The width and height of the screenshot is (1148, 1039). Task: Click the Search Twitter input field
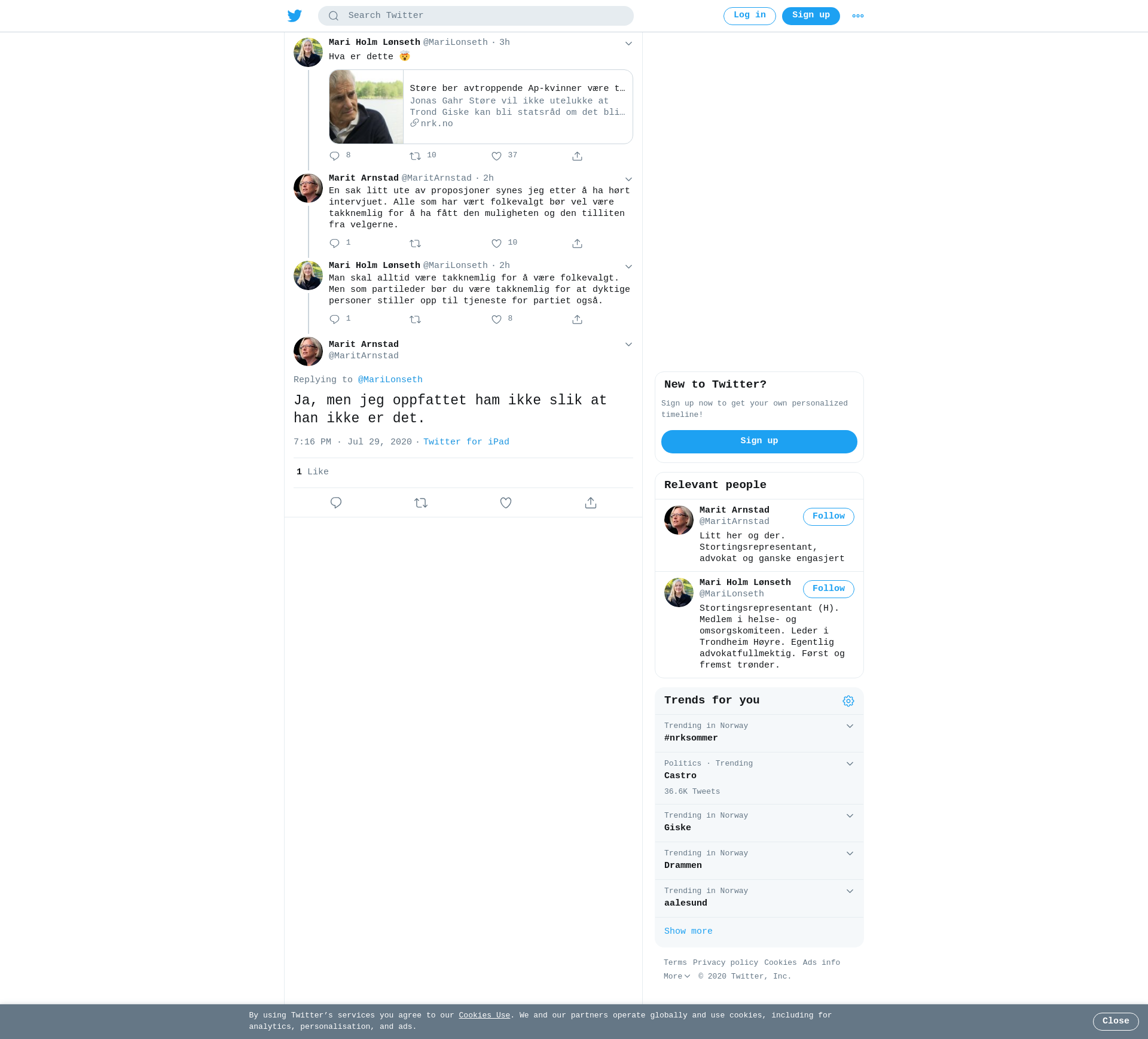pos(476,16)
